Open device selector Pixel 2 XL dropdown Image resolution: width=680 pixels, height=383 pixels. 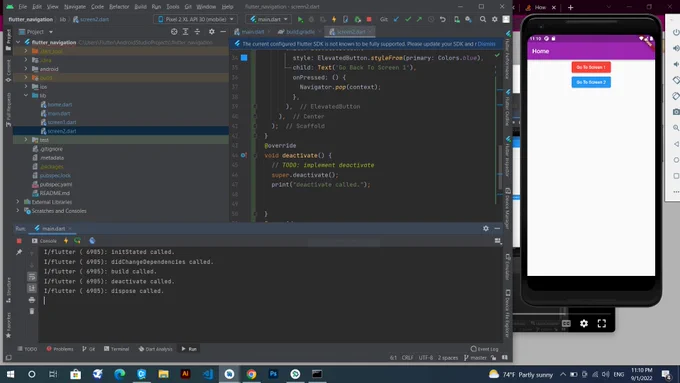[x=196, y=19]
